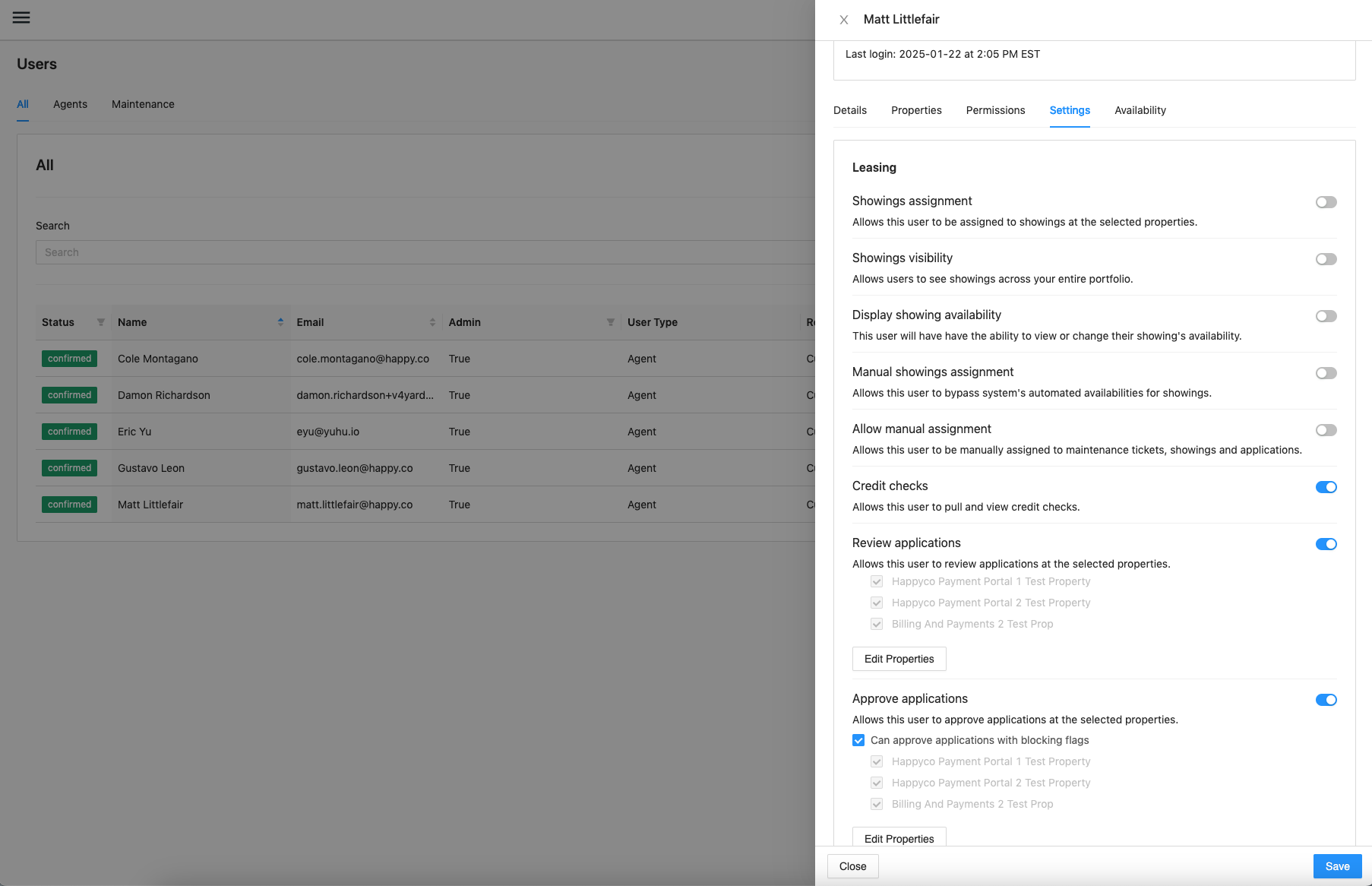This screenshot has width=1372, height=886.
Task: Open the Permissions tab
Action: point(995,110)
